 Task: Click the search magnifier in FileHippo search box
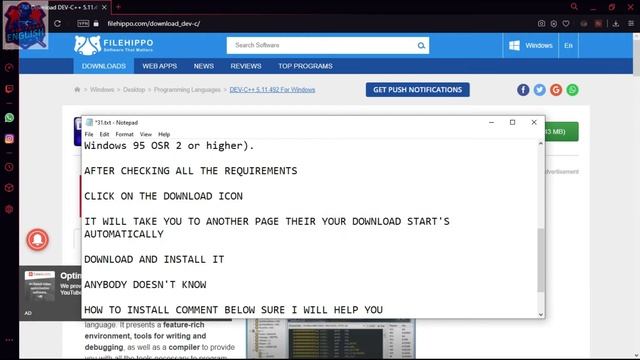(x=421, y=45)
